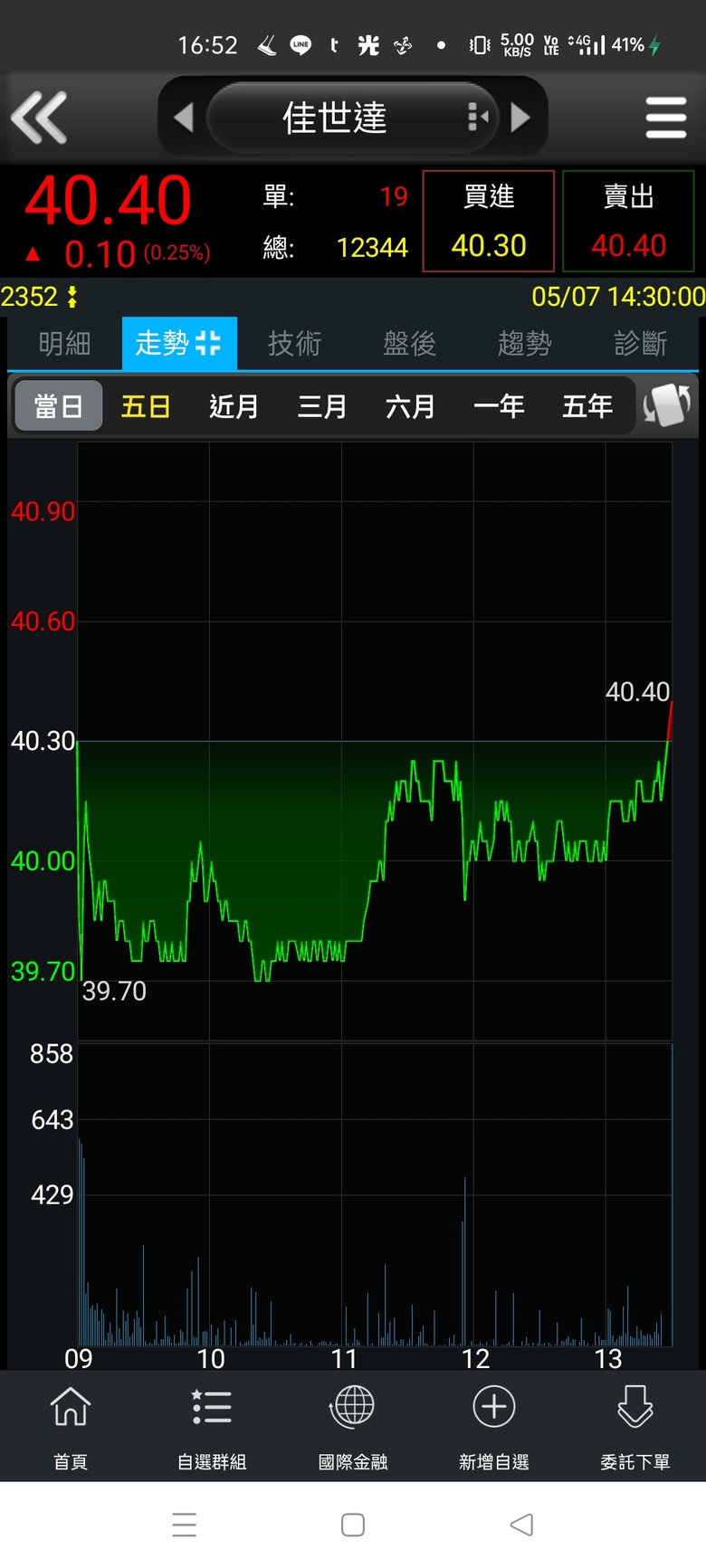Tap the 賣出 sell price box
706x1568 pixels.
(x=628, y=221)
